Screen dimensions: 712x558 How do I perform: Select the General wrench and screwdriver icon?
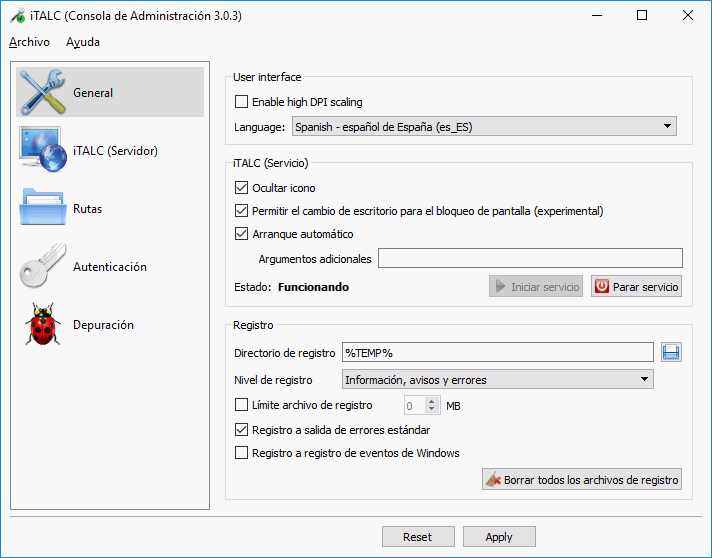43,93
